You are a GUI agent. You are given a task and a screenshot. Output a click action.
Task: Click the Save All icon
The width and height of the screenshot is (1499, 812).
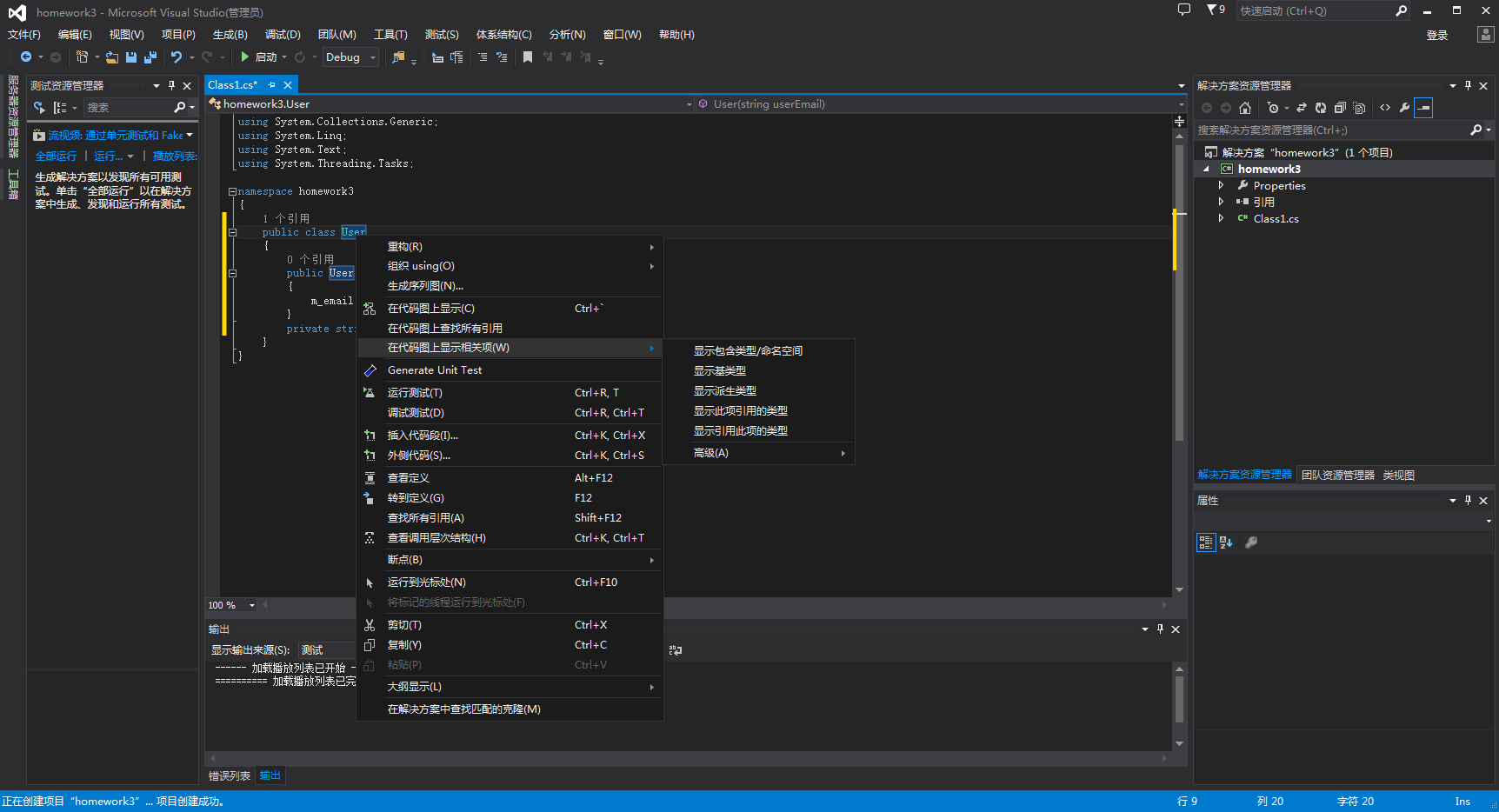click(x=150, y=57)
